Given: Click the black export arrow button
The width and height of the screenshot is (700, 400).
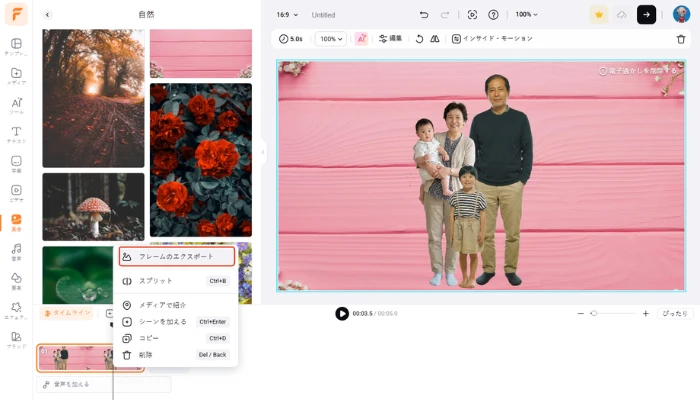Looking at the screenshot, I should click(x=646, y=15).
